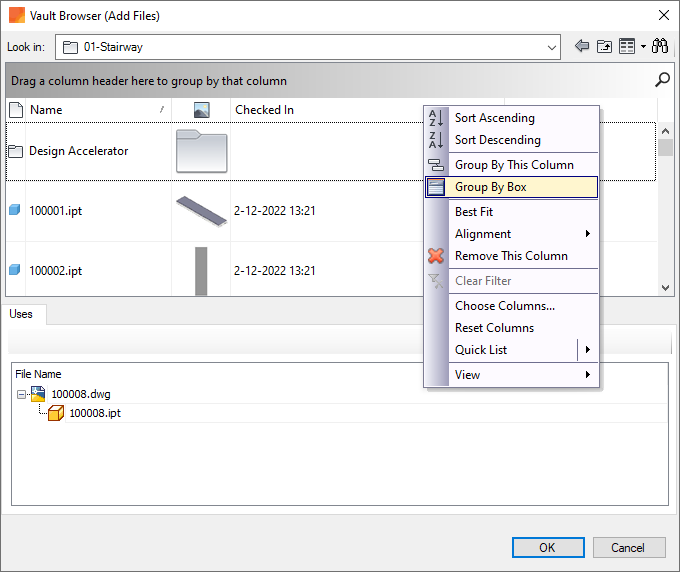Screen dimensions: 680x572
Task: Click the Group By Box icon
Action: [x=436, y=187]
